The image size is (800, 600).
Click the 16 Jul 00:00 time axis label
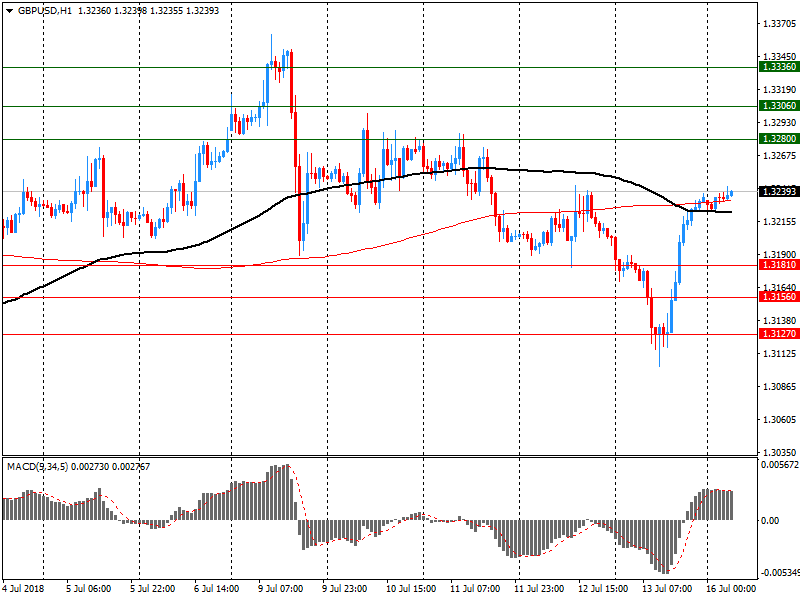pos(731,588)
